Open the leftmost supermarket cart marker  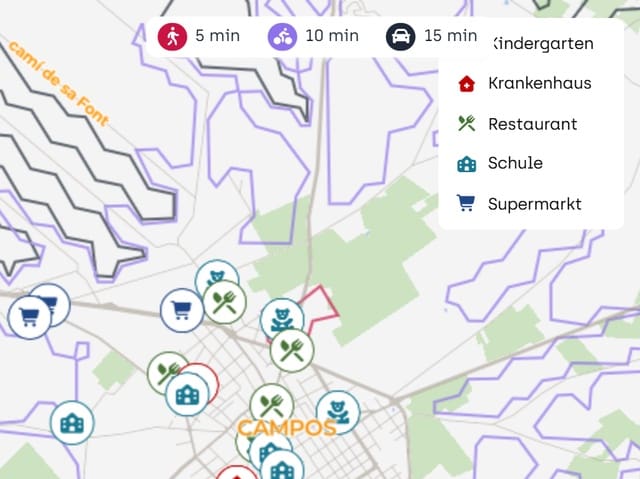[x=29, y=317]
